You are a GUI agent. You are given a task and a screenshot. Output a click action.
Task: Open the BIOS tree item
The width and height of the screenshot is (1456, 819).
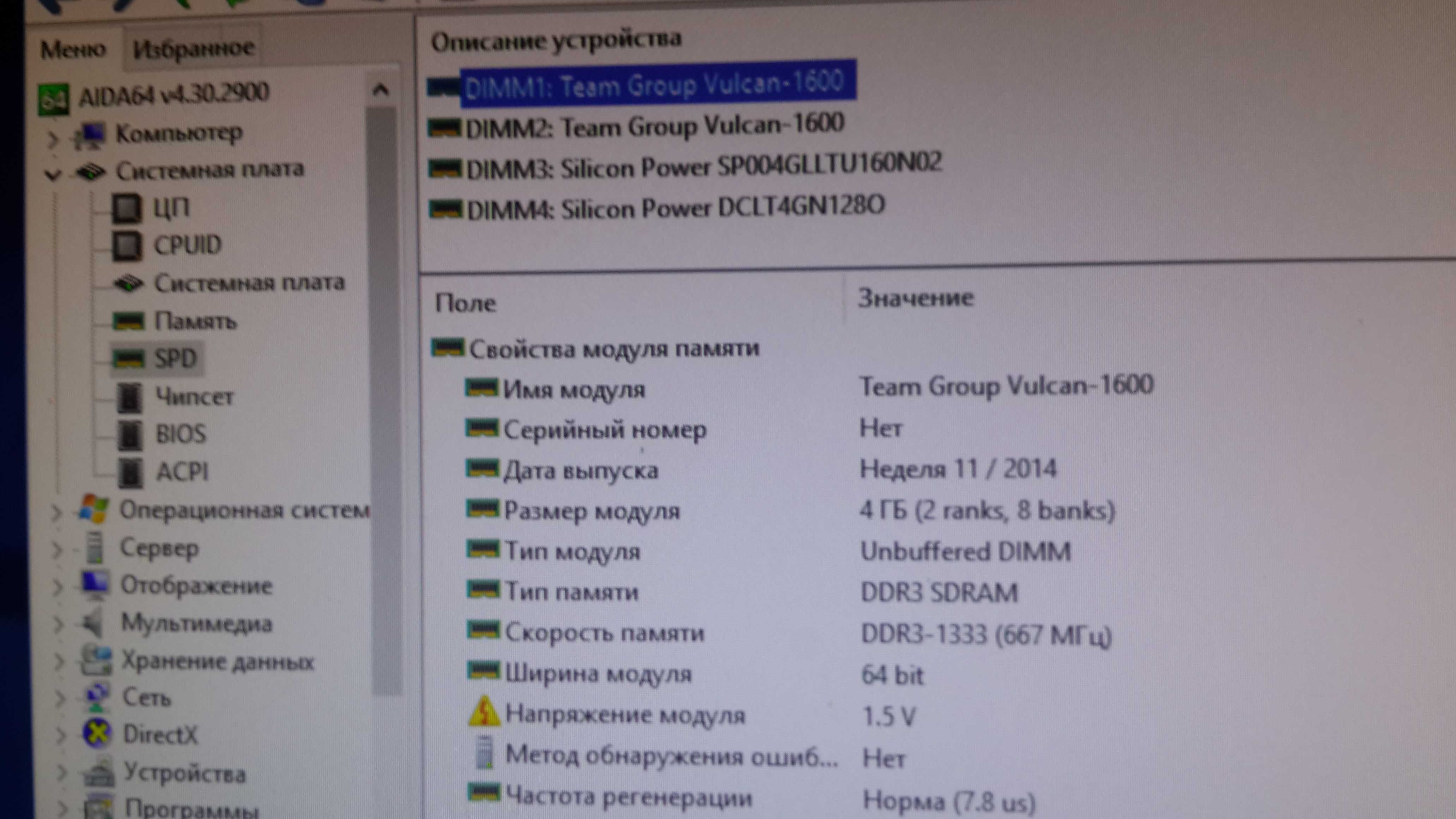coord(181,434)
